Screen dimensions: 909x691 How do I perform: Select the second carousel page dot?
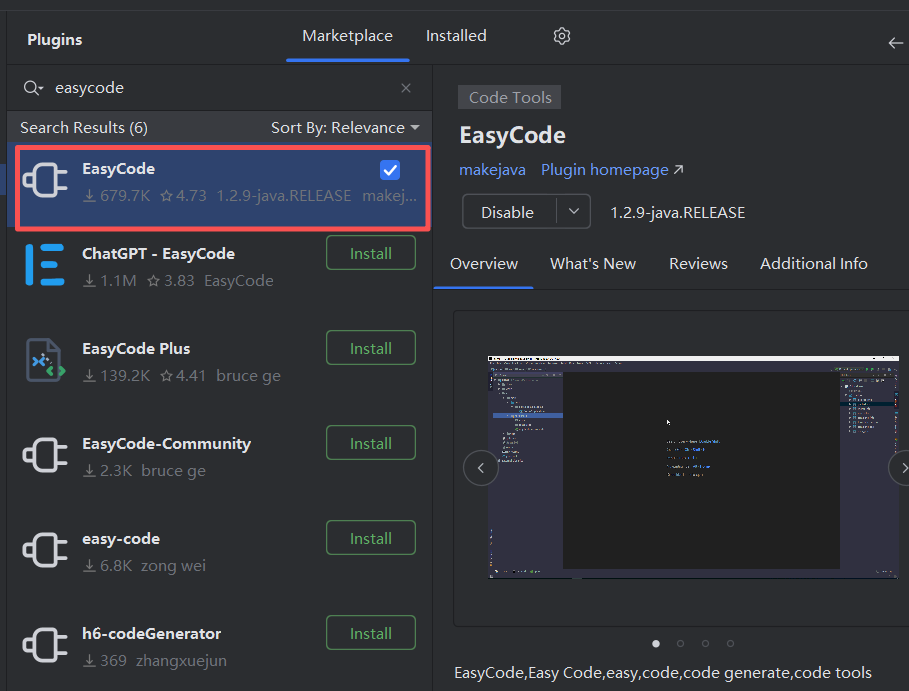coord(681,643)
